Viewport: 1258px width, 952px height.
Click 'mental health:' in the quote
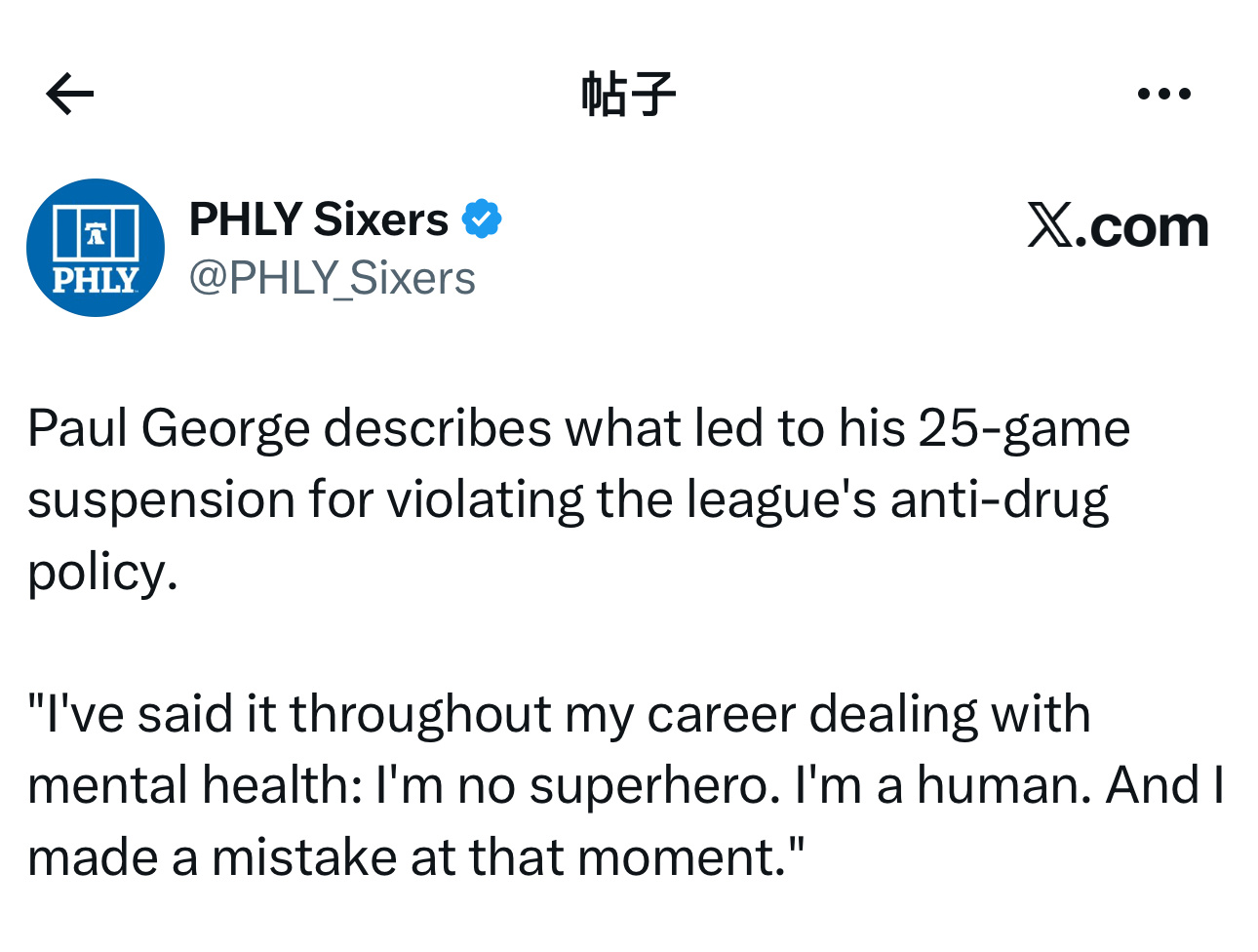[x=195, y=786]
